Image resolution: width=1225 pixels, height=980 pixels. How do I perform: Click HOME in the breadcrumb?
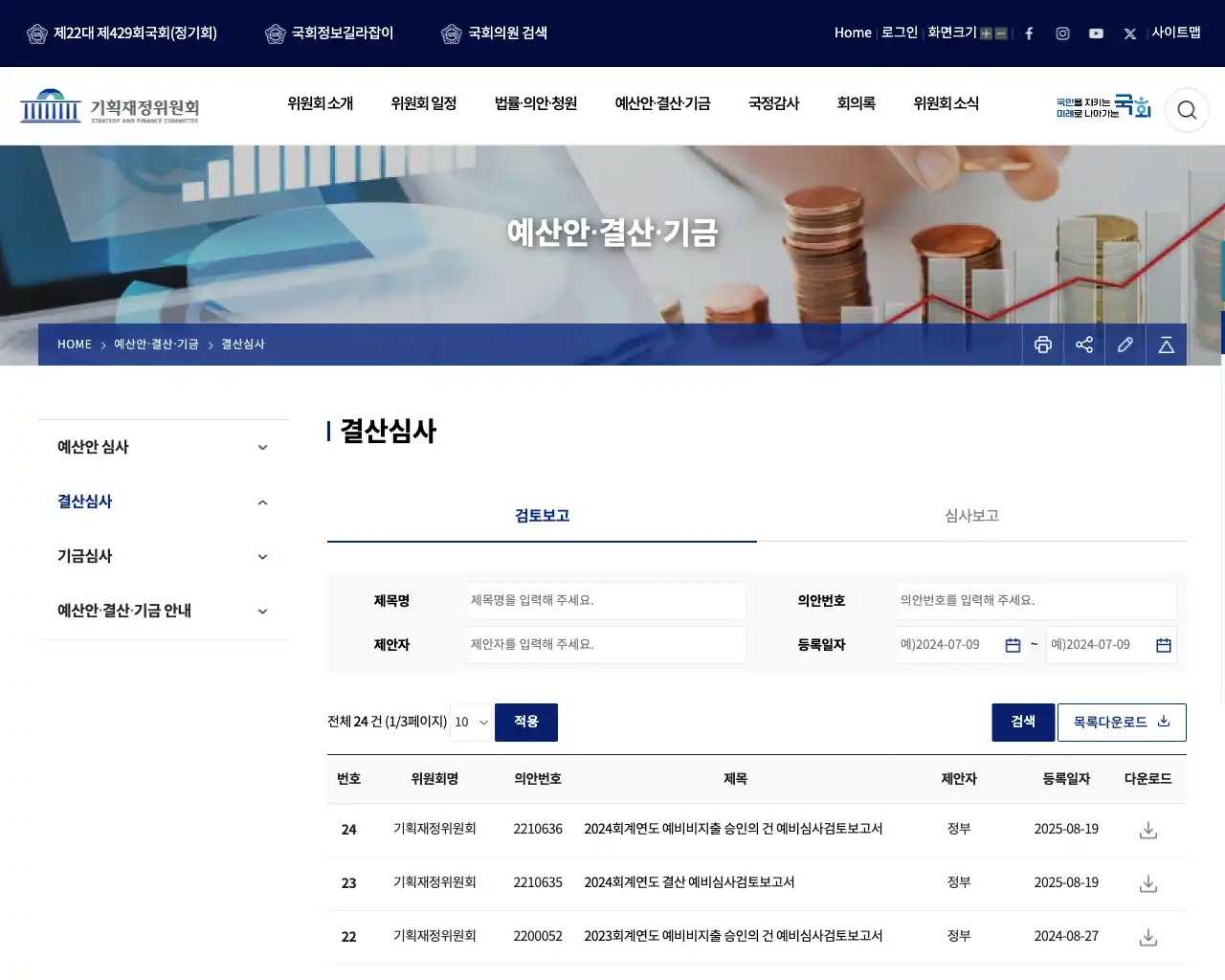[75, 345]
